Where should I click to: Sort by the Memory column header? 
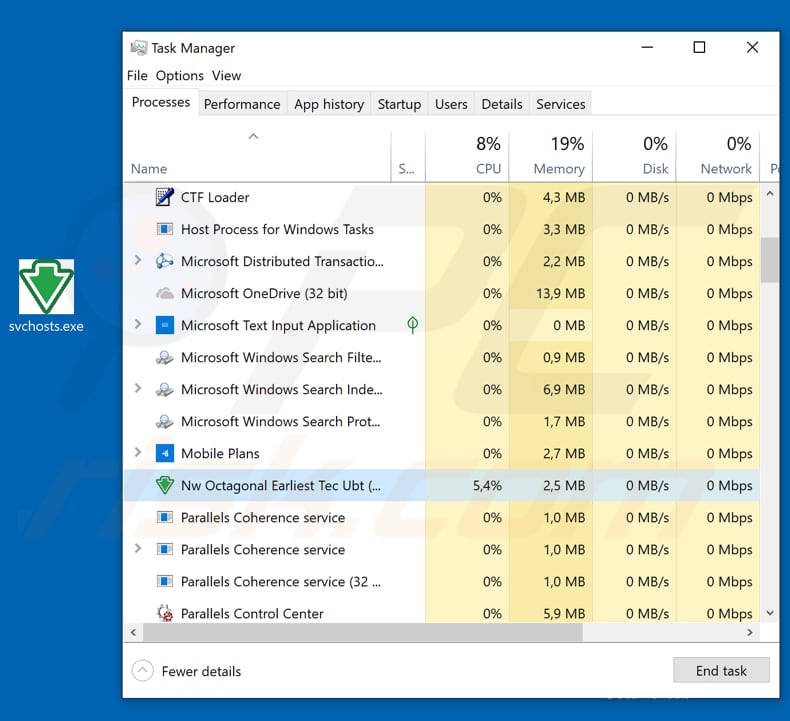pyautogui.click(x=551, y=157)
